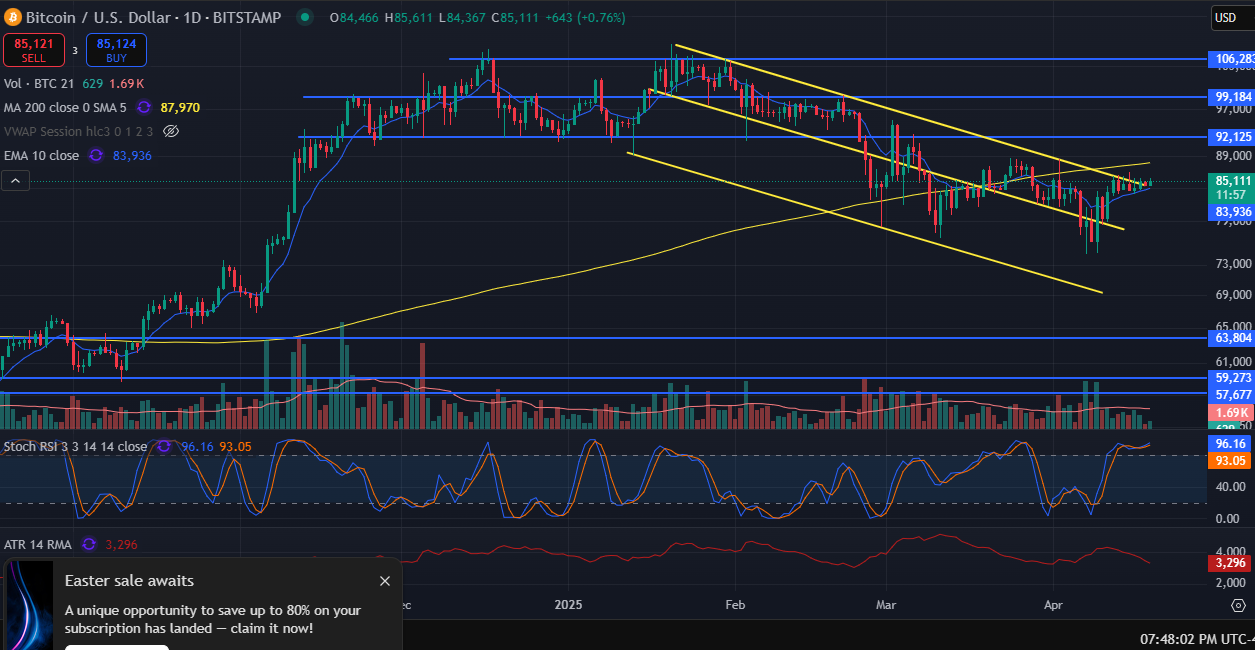
Task: Click refresh icon beside EMA 10 close
Action: pyautogui.click(x=96, y=155)
